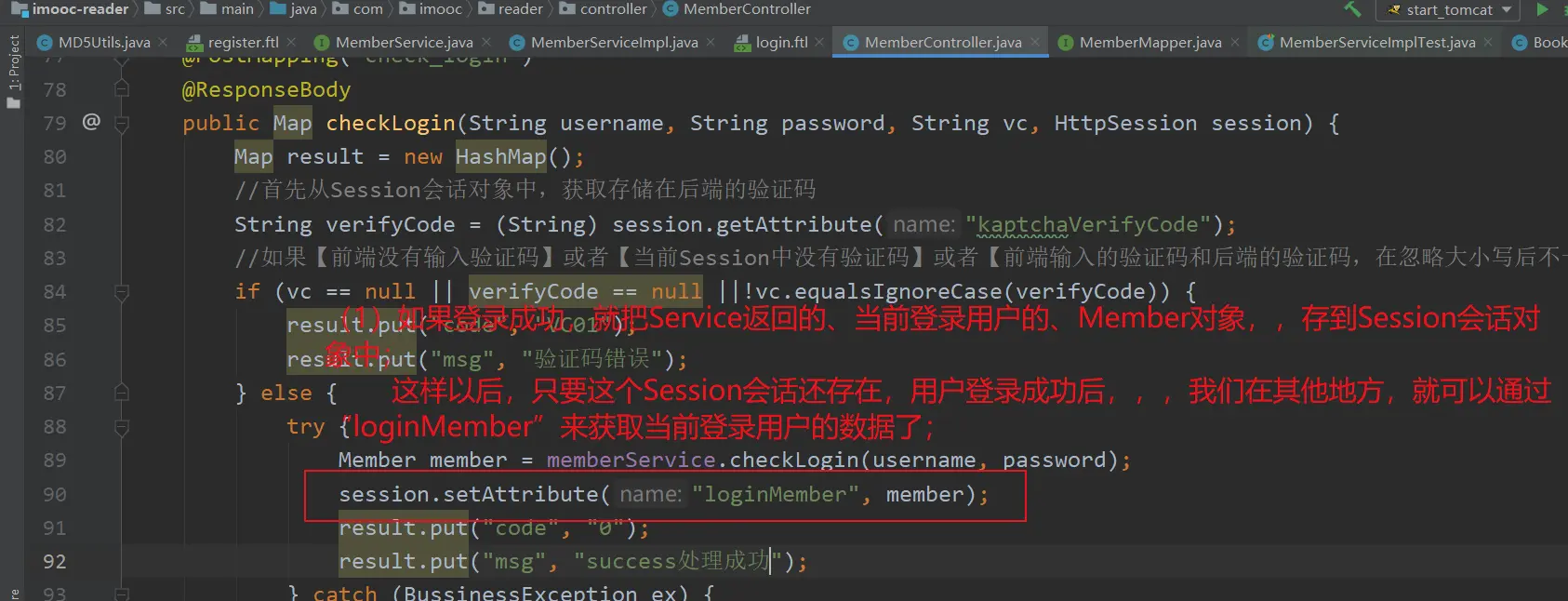
Task: Click the com breadcrumb package
Action: 358,9
